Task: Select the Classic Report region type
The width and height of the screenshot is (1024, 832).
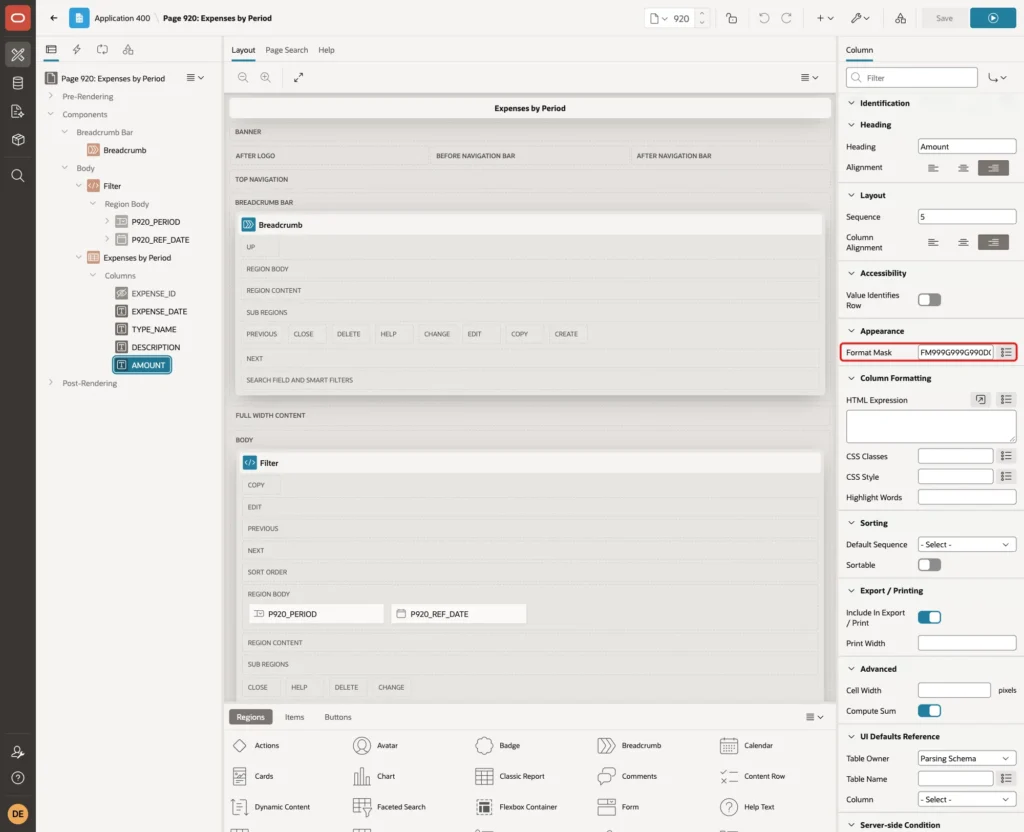Action: coord(510,776)
